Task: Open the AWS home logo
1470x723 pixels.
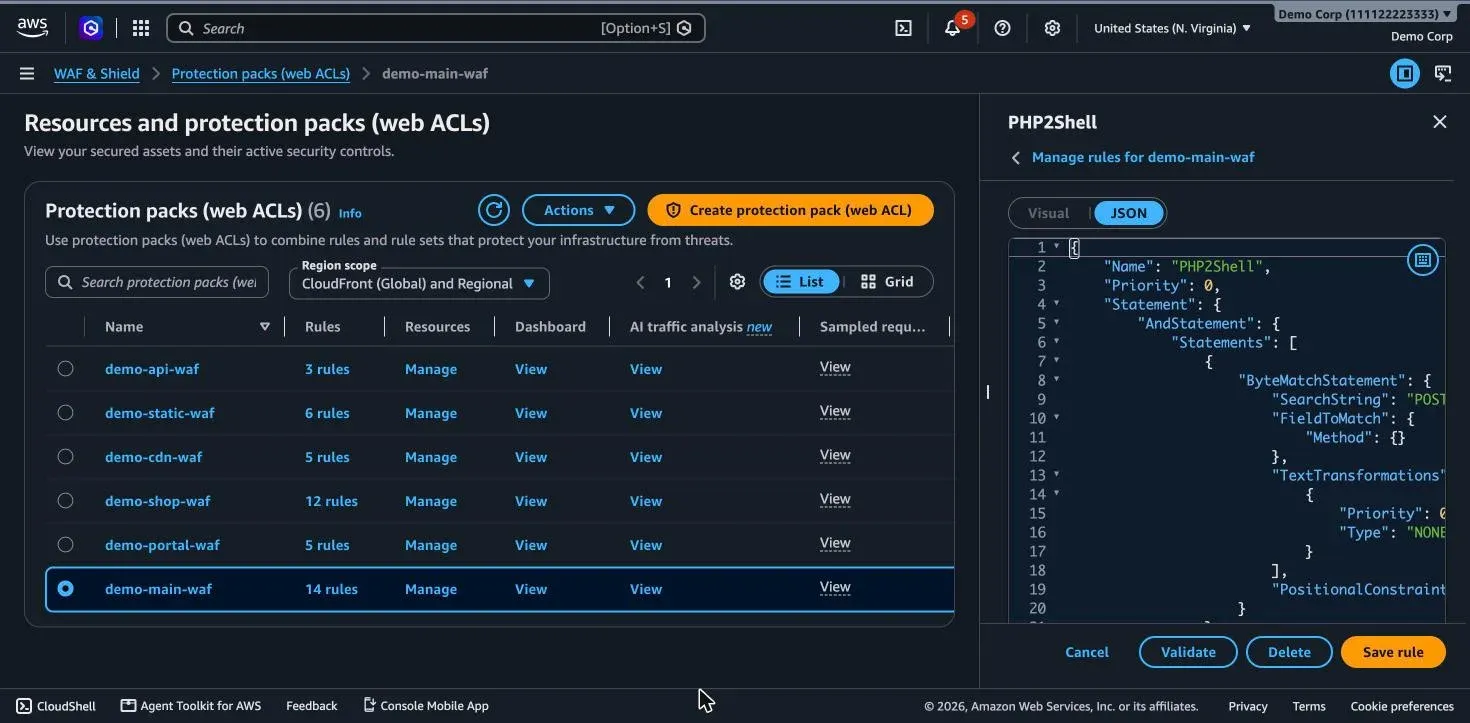Action: click(x=32, y=28)
